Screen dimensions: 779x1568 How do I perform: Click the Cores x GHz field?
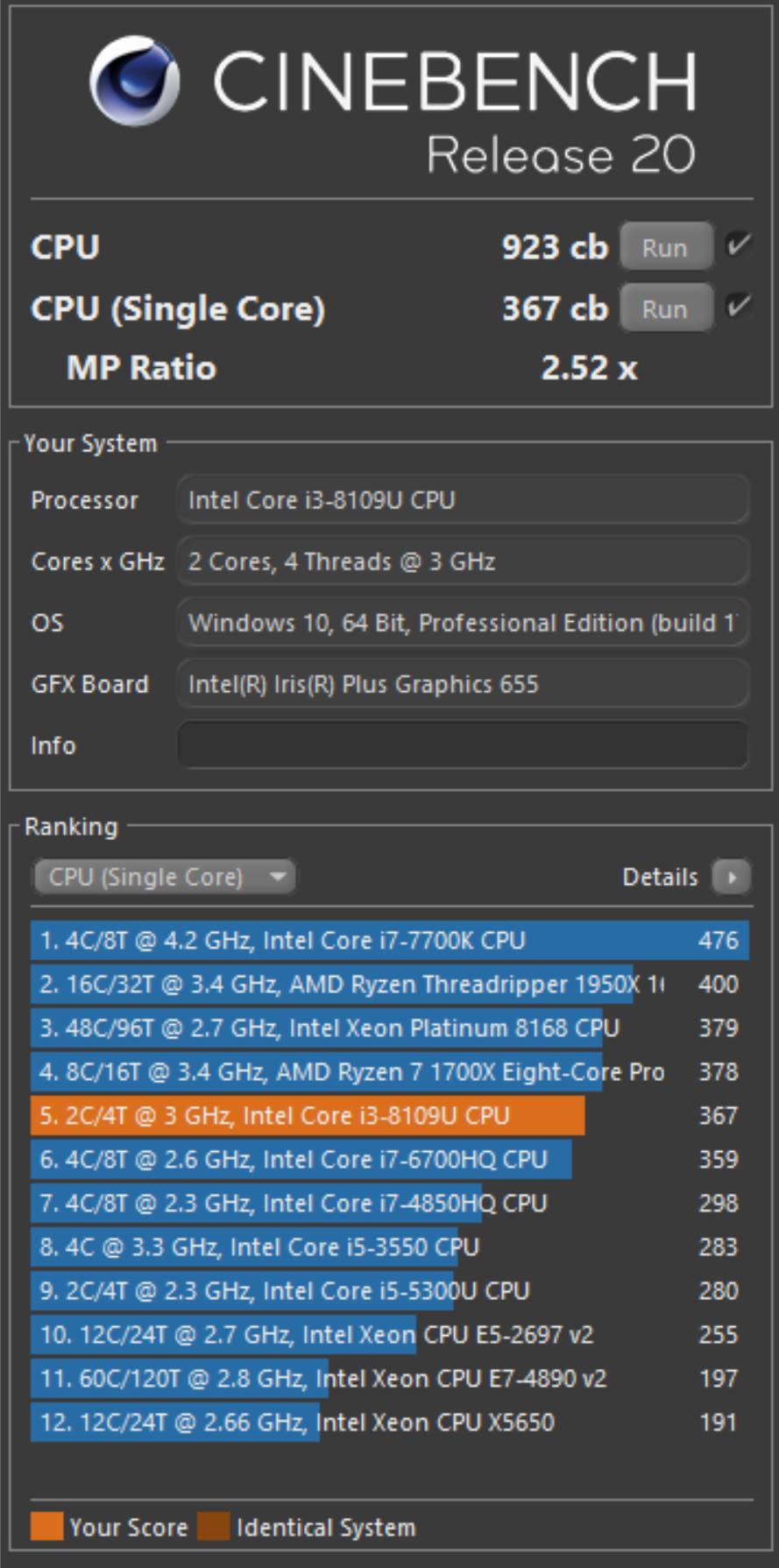coord(463,562)
